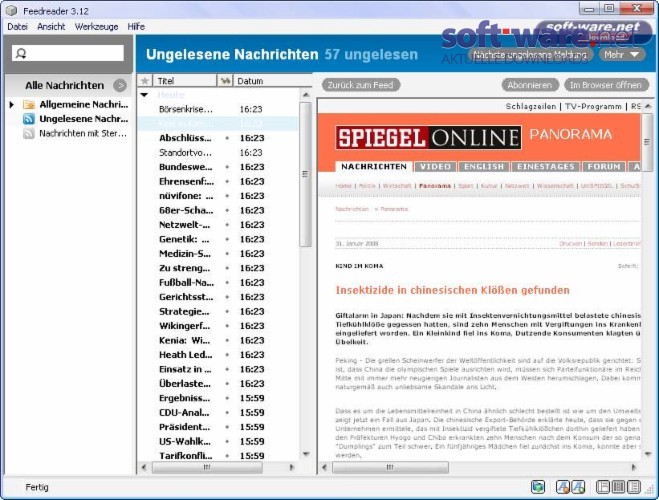The width and height of the screenshot is (659, 500).
Task: Select the Überlaste... message
Action: coord(218,384)
